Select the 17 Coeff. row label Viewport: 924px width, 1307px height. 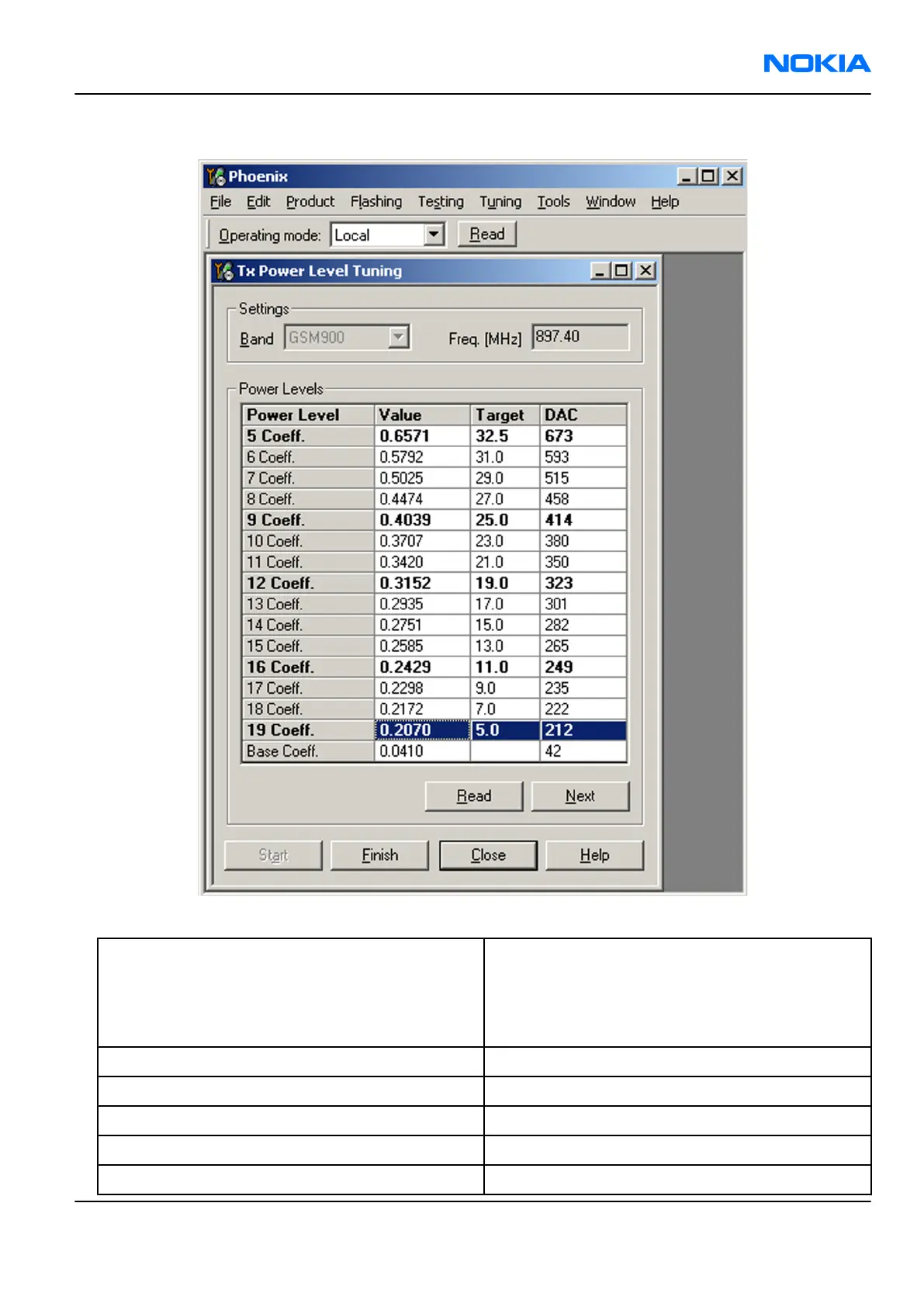click(309, 688)
